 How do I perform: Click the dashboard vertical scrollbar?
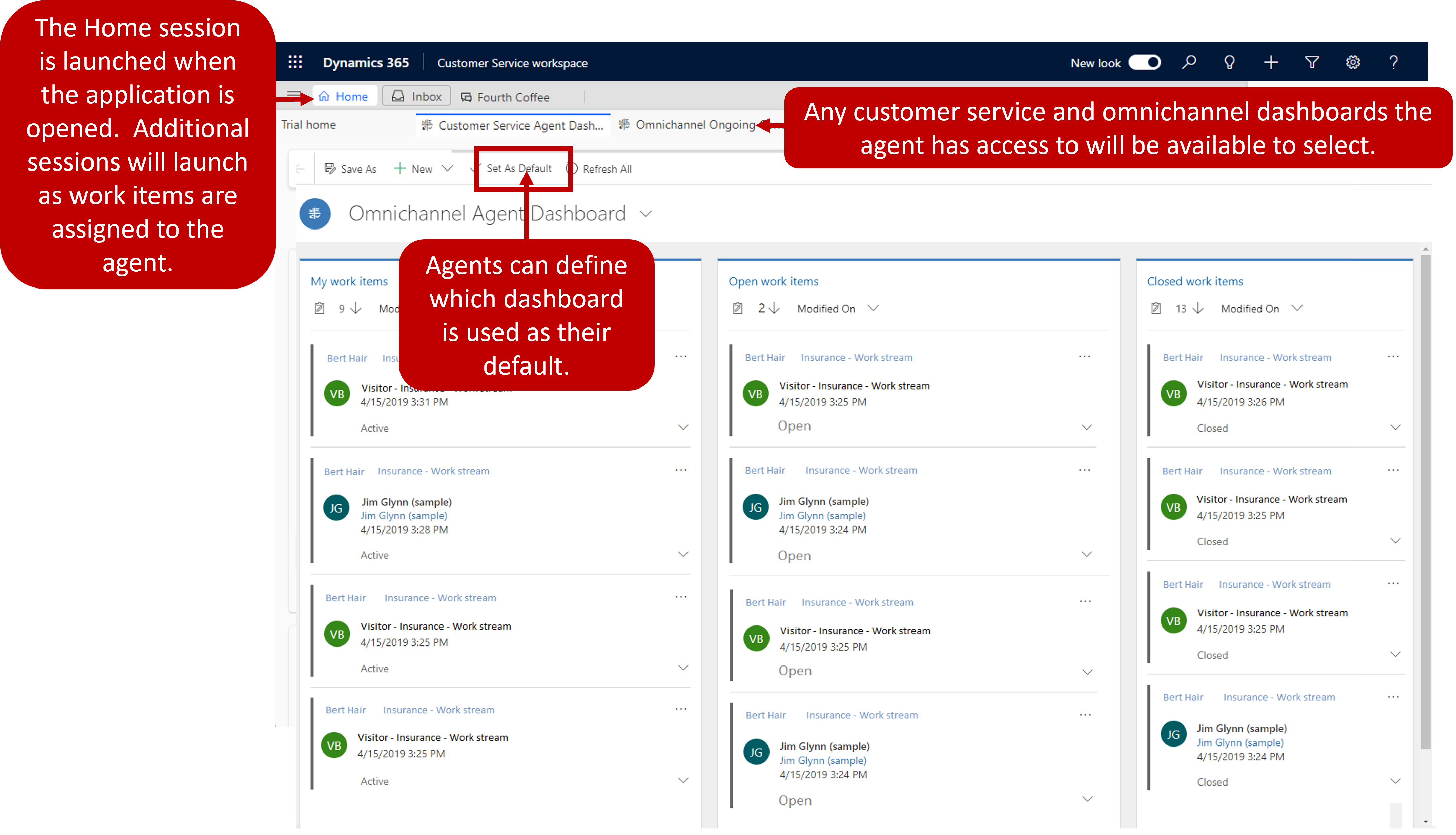pyautogui.click(x=1426, y=502)
